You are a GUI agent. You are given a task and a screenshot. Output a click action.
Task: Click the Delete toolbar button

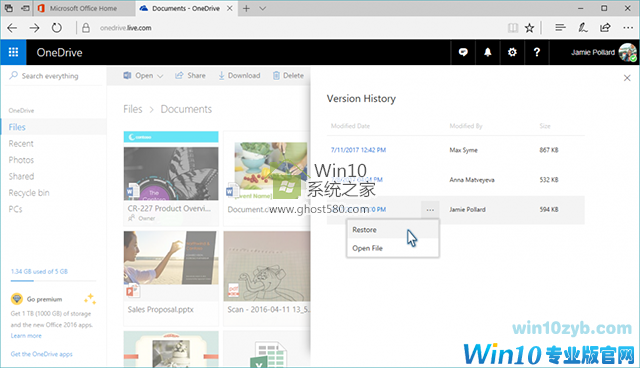(288, 75)
